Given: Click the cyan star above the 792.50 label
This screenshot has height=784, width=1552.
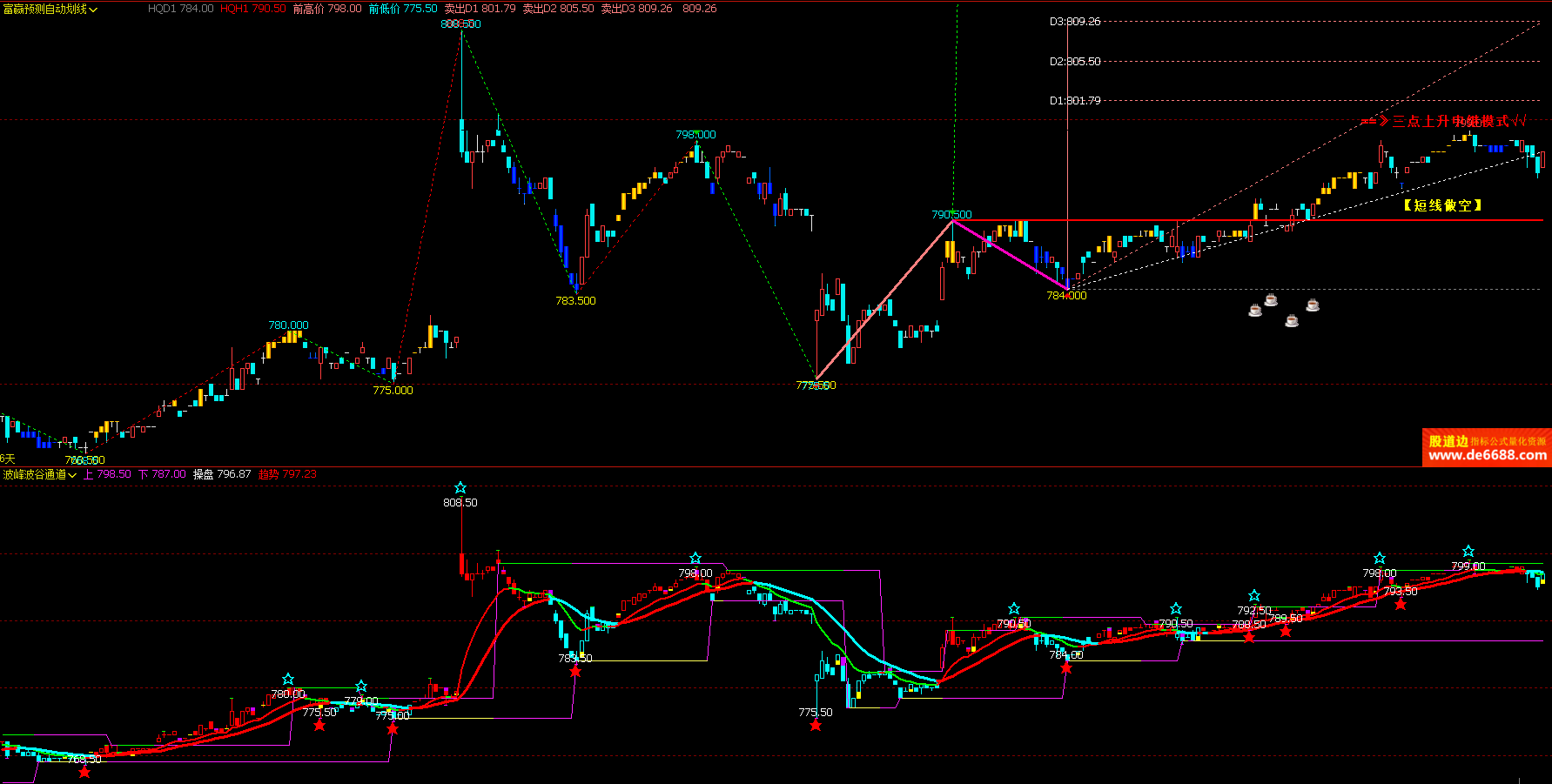Looking at the screenshot, I should pyautogui.click(x=1254, y=596).
